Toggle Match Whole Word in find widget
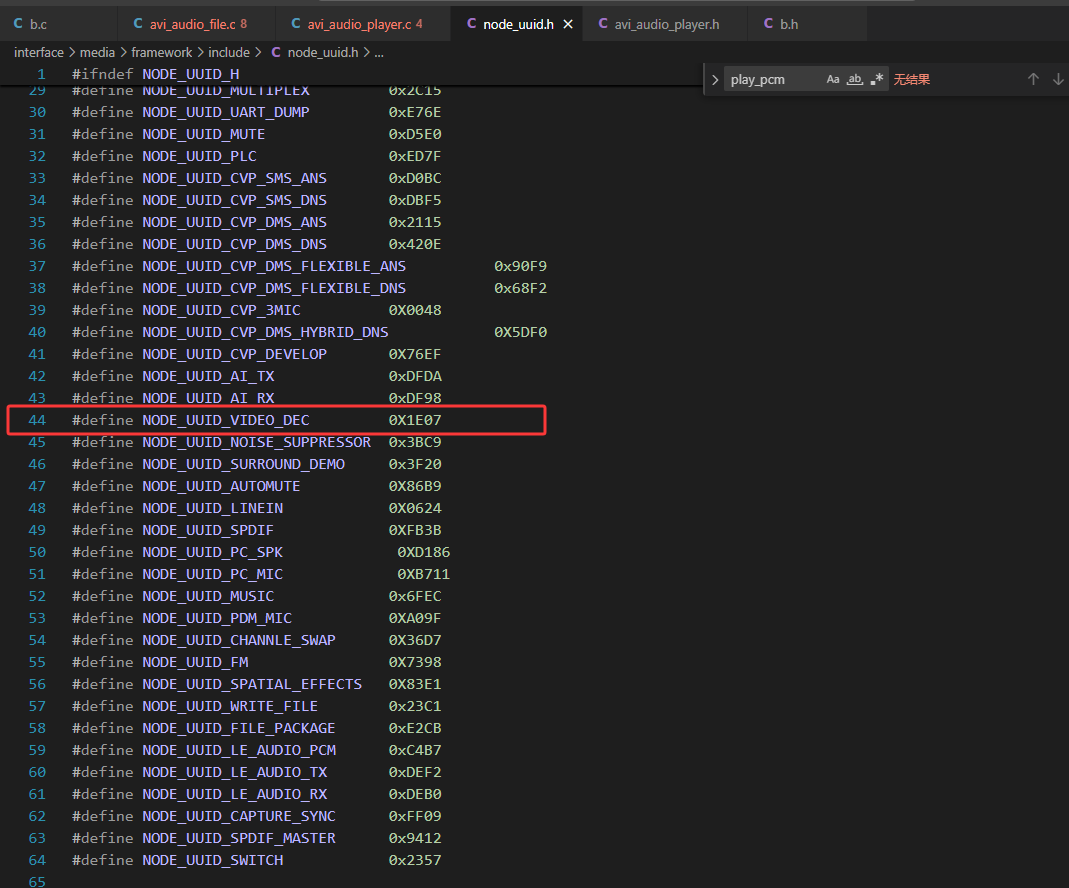This screenshot has width=1069, height=888. click(855, 79)
